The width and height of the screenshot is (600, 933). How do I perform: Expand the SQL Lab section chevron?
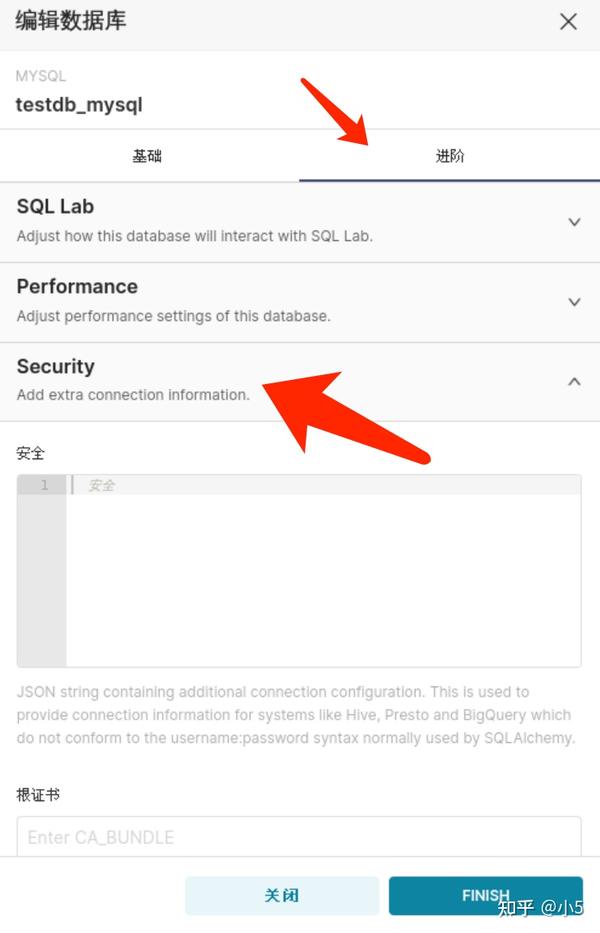(x=574, y=222)
